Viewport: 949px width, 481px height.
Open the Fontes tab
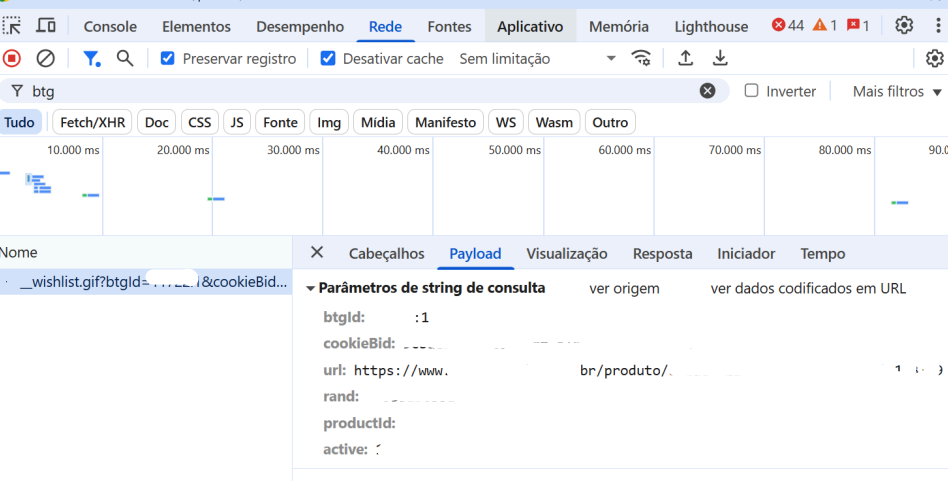449,27
